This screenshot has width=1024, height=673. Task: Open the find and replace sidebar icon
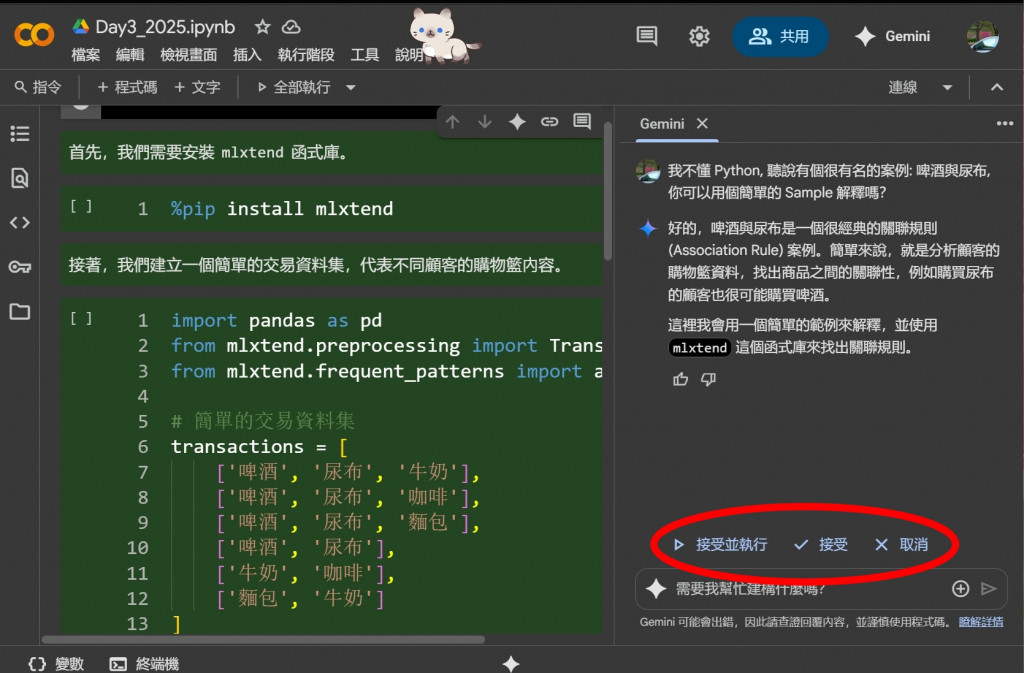20,178
